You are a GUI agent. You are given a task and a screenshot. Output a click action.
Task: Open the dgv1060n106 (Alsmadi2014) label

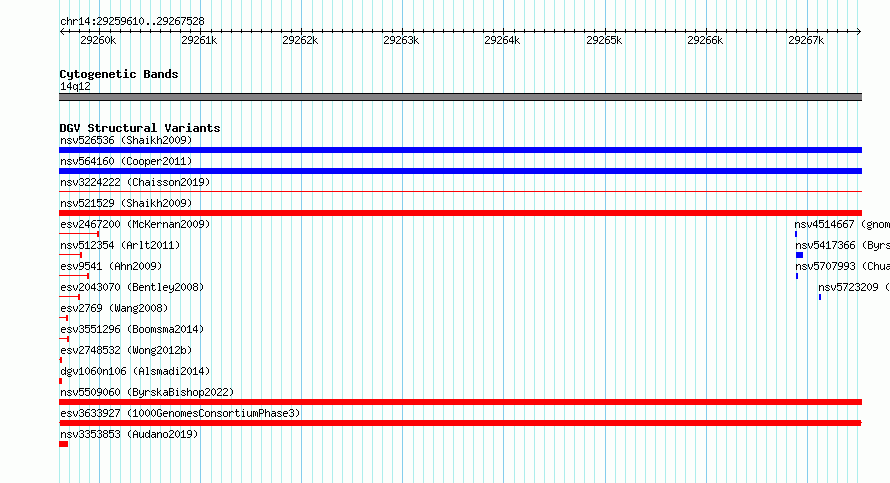coord(135,371)
